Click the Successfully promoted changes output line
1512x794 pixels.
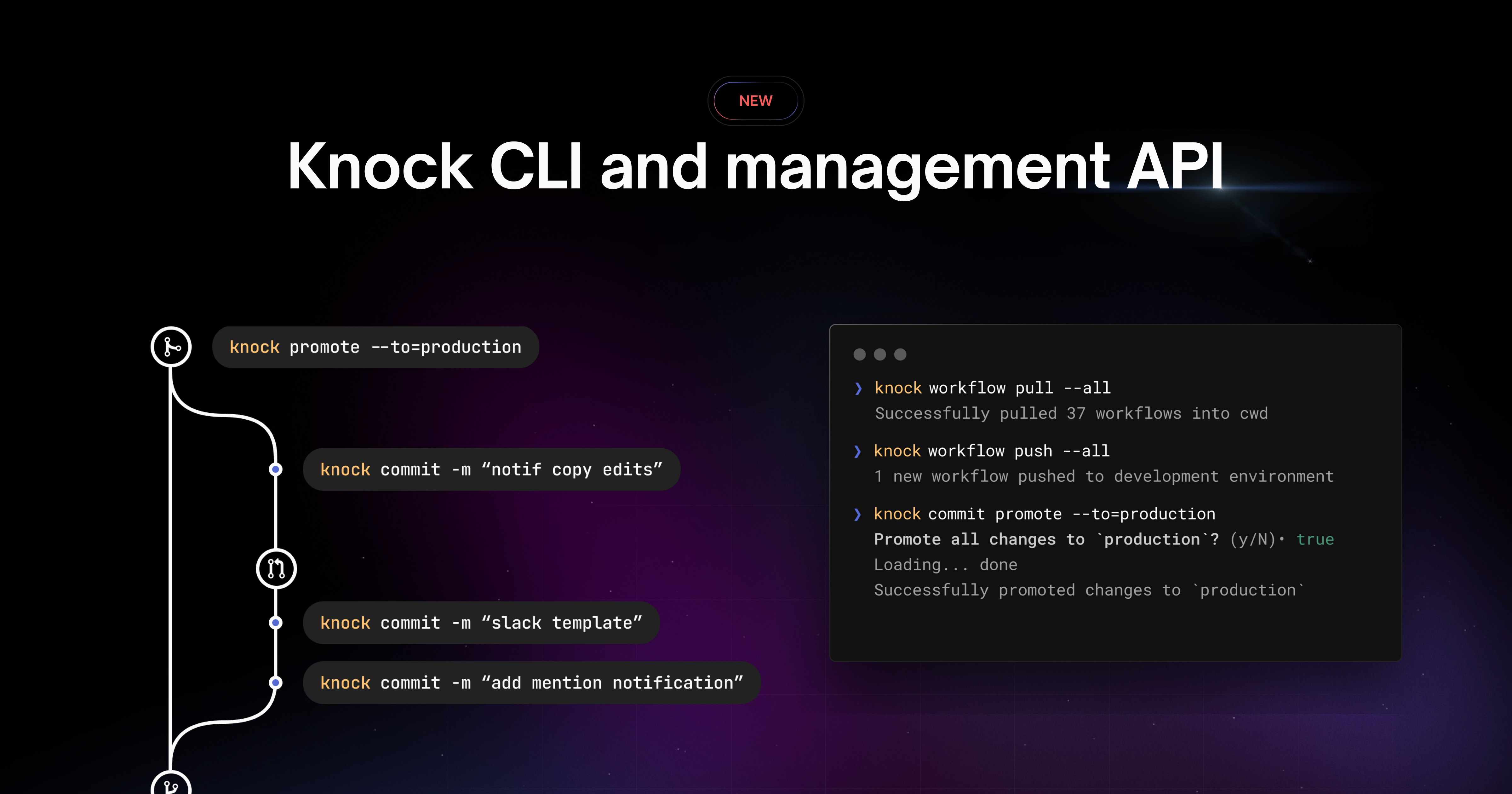click(x=1089, y=590)
